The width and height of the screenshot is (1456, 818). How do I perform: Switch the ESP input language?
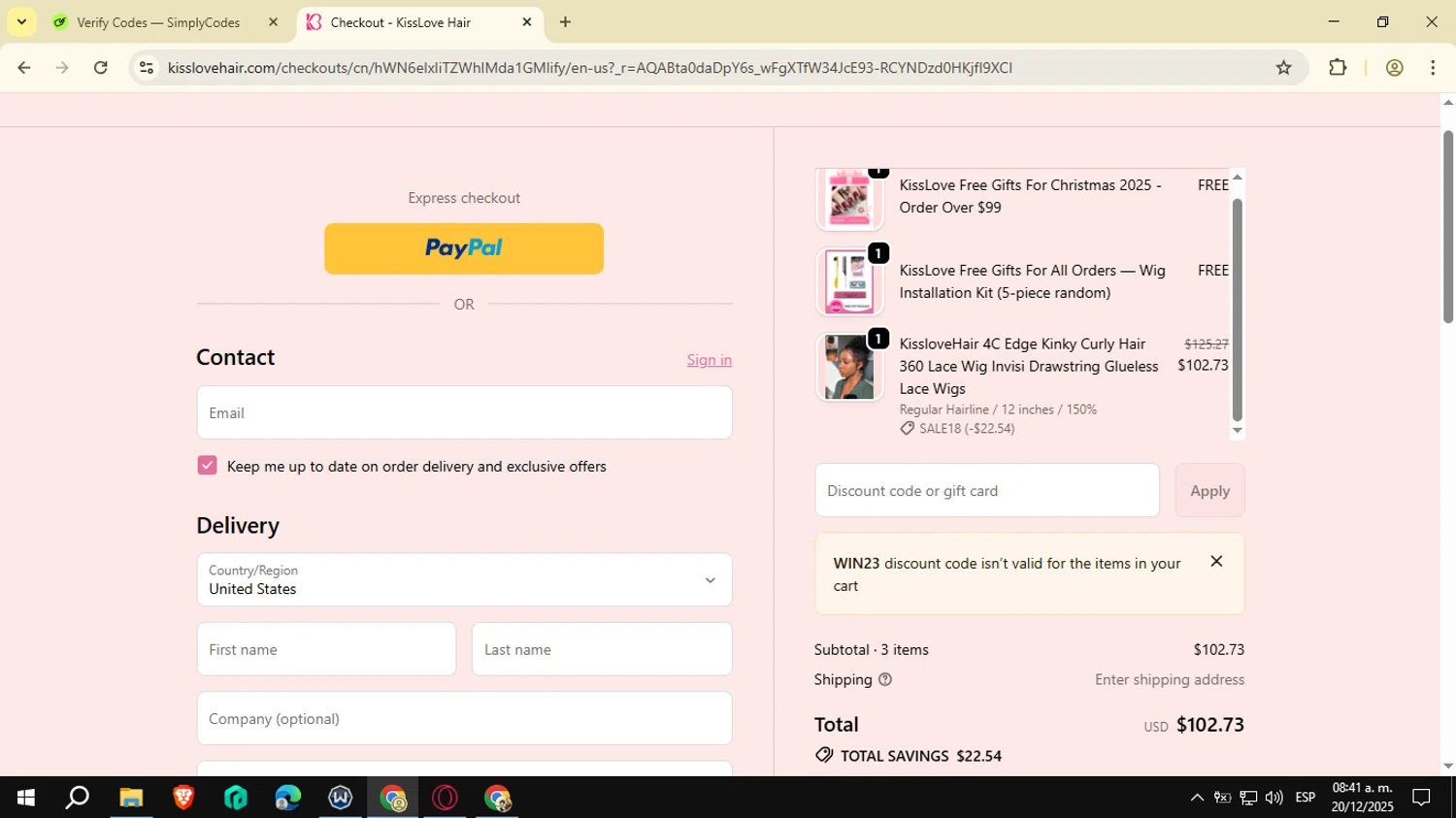click(x=1306, y=798)
